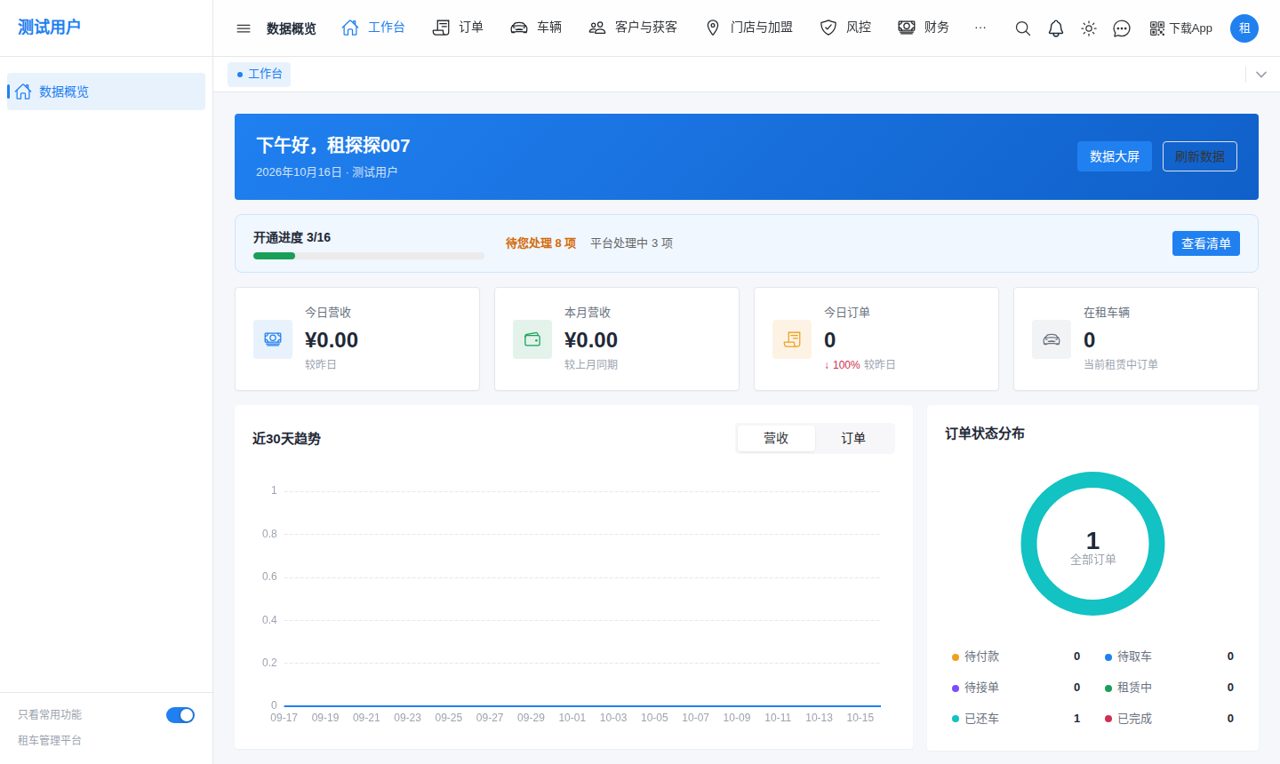Toggle 待接单 legend in order chart
Screen dimensions: 1280x764
click(975, 688)
